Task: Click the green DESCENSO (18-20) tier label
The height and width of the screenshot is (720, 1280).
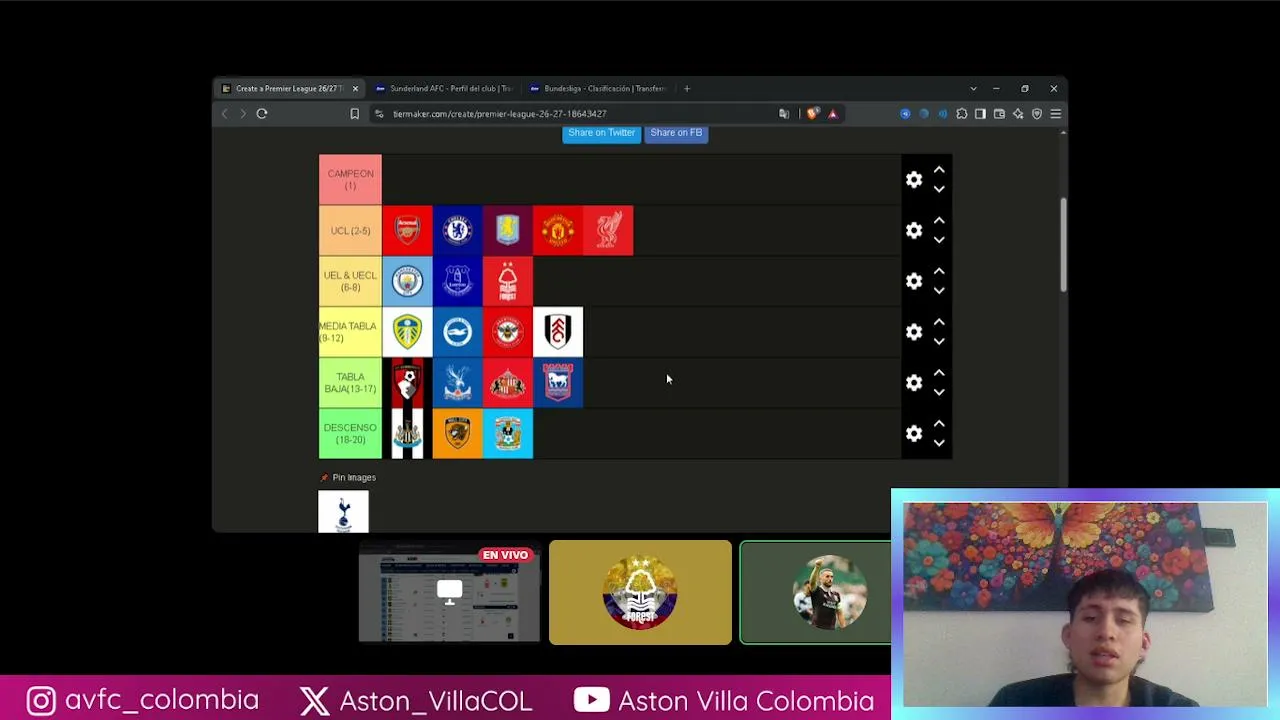Action: 350,434
